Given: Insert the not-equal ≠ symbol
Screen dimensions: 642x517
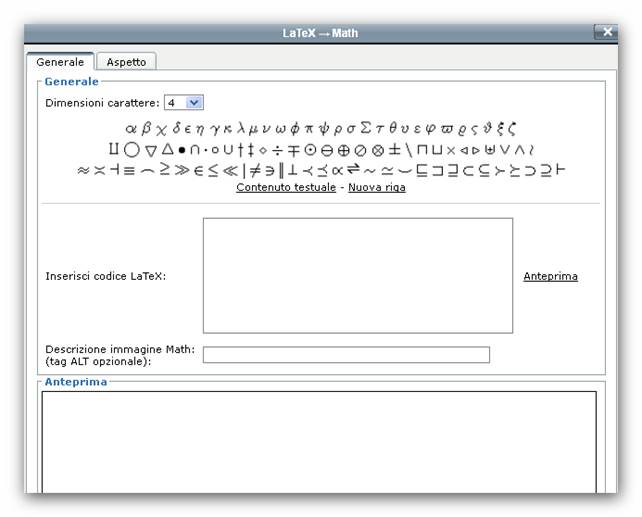Looking at the screenshot, I should click(255, 170).
